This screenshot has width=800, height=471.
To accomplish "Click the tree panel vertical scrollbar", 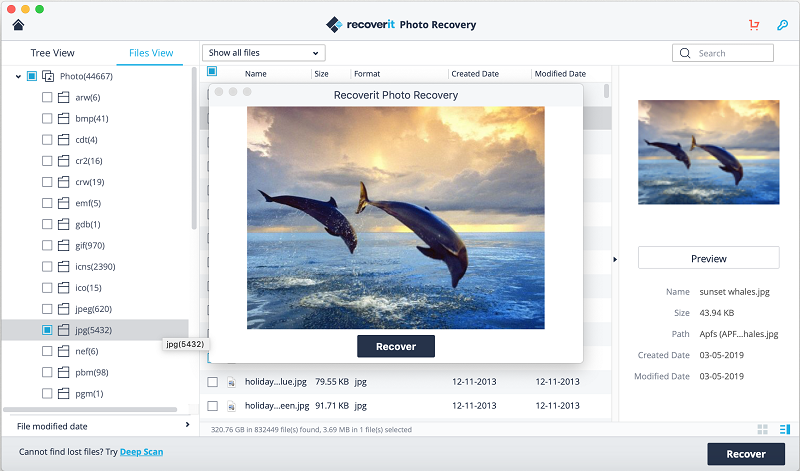I will tap(194, 148).
